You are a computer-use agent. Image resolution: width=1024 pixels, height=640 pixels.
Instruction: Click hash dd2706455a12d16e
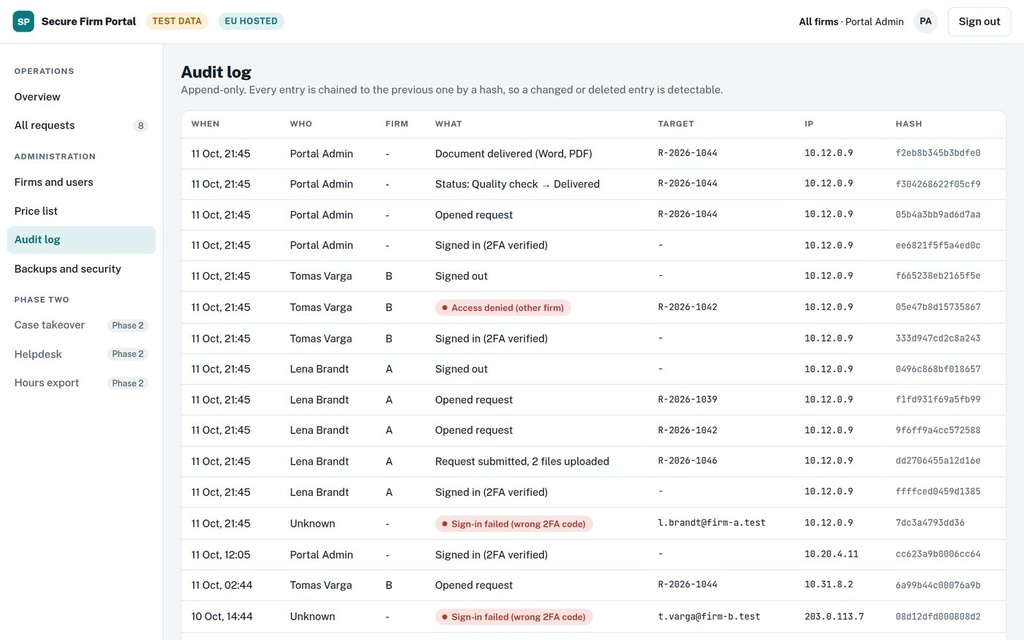click(938, 460)
